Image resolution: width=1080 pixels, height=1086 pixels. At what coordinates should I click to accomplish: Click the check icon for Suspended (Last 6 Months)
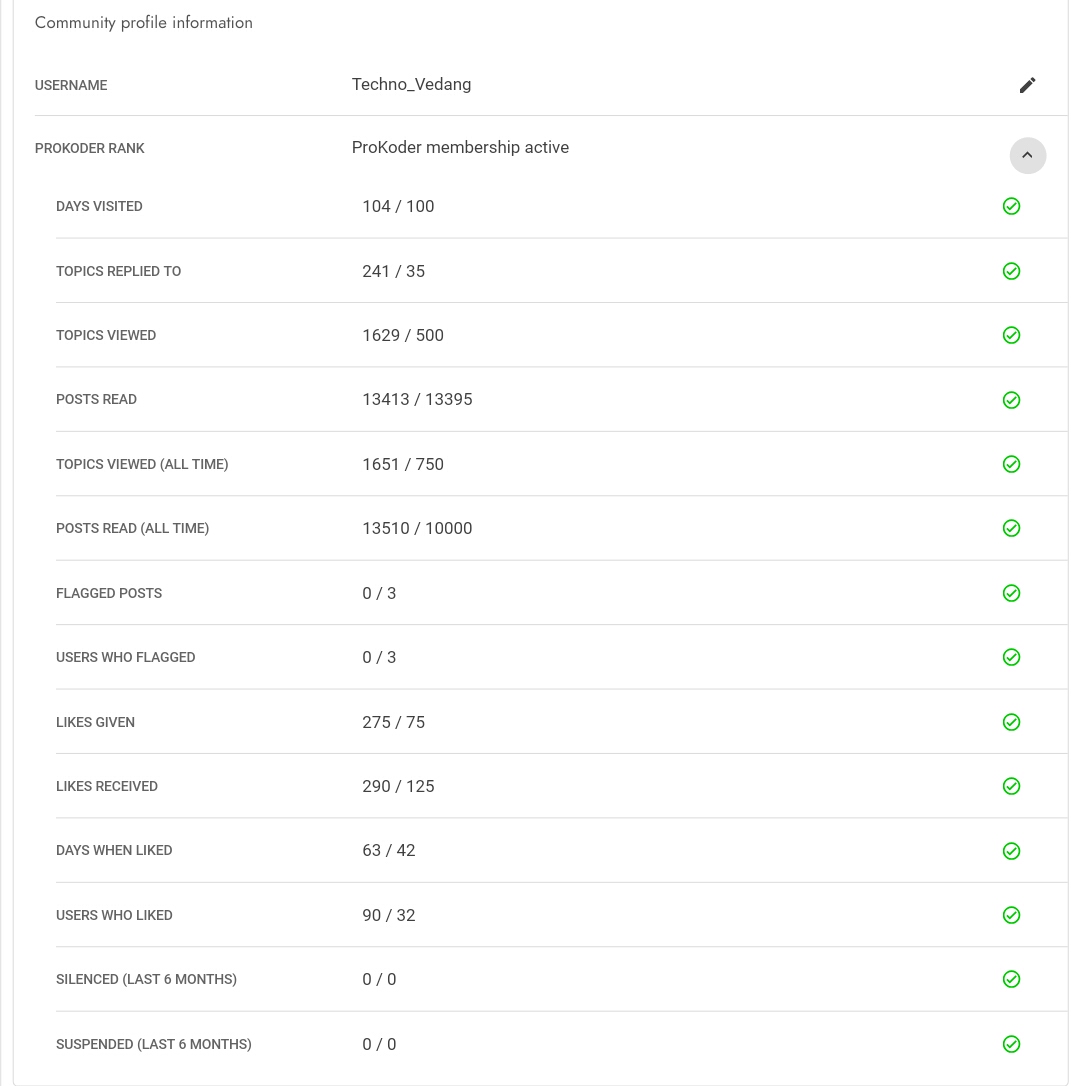click(1011, 1044)
